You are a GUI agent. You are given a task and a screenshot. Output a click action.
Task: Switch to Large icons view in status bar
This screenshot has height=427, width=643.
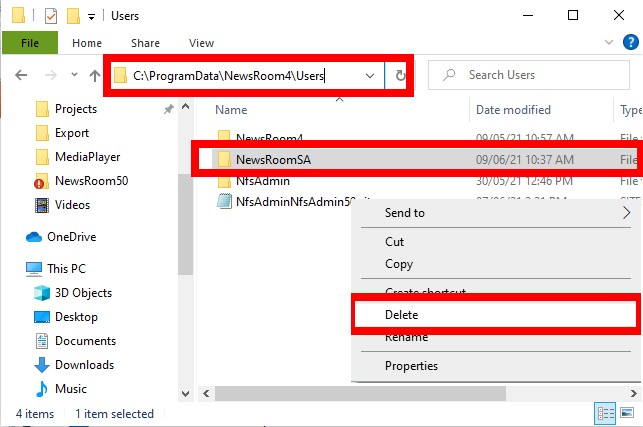627,413
